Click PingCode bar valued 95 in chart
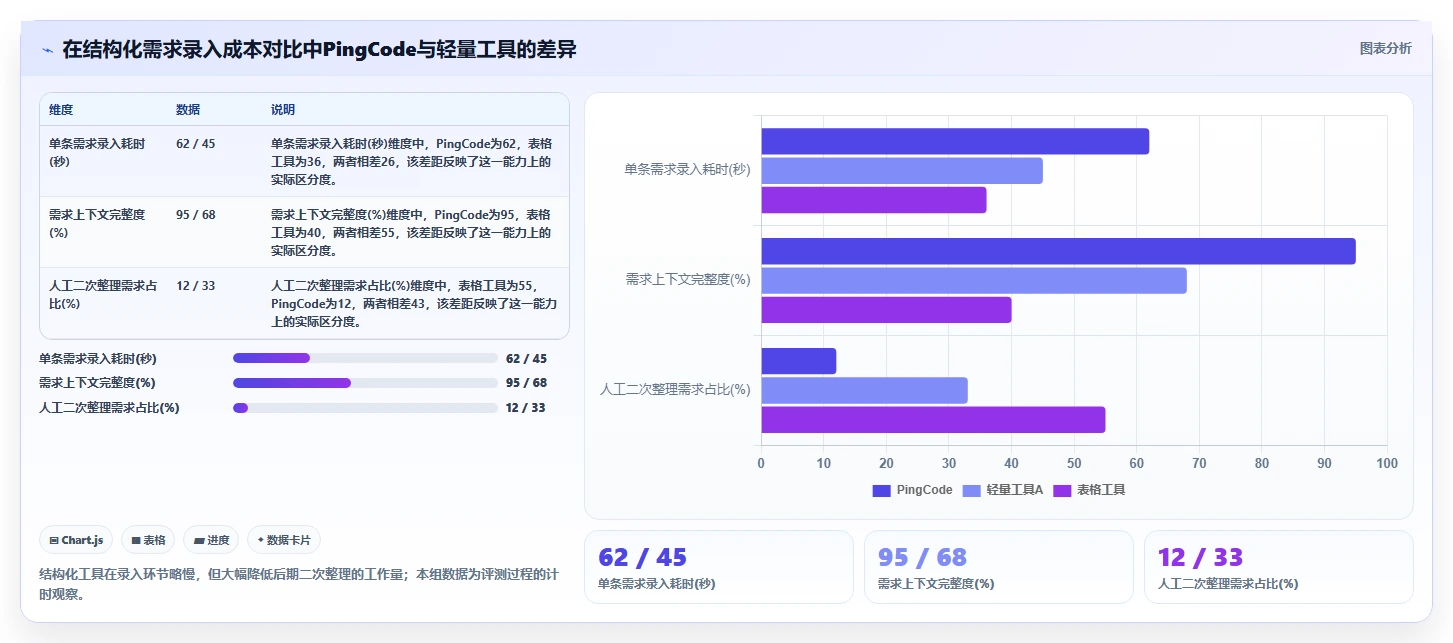The height and width of the screenshot is (643, 1453). pos(1058,251)
